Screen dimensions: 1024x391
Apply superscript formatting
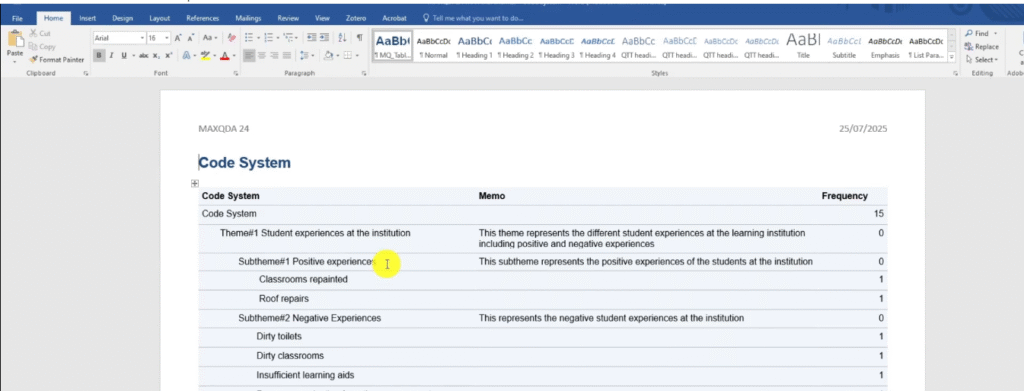(x=168, y=55)
